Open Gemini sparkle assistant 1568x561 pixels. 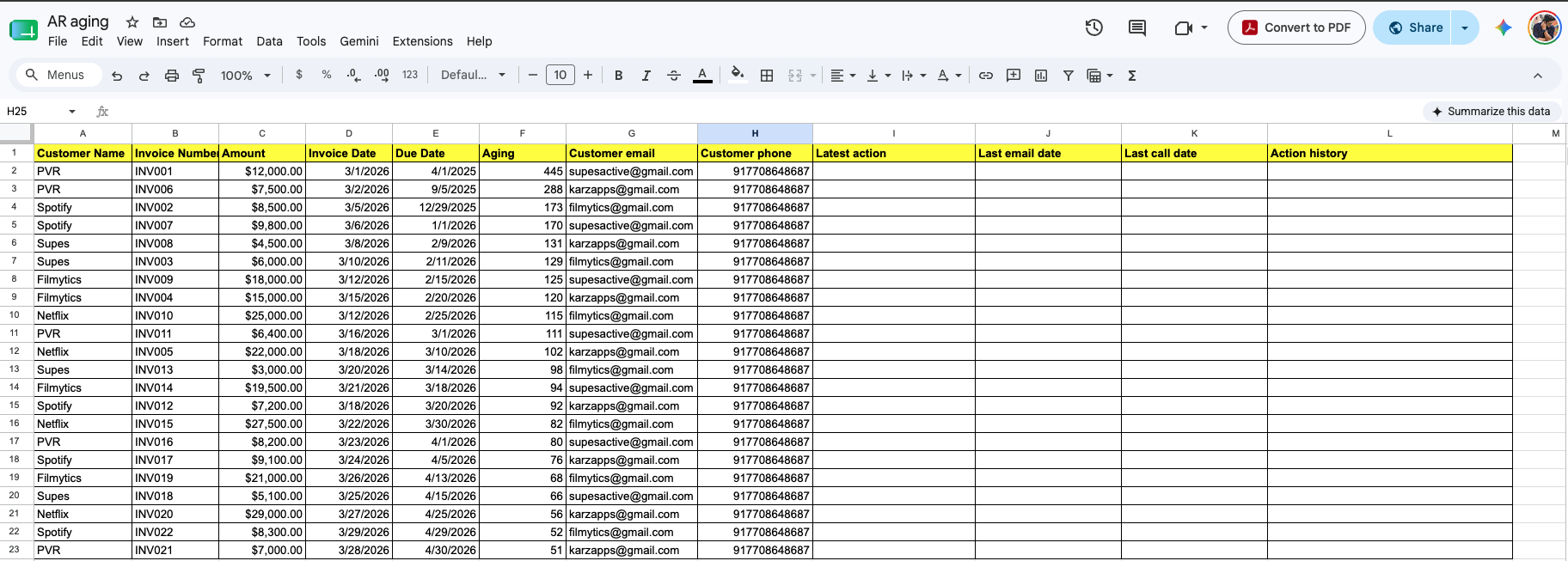click(x=1504, y=27)
